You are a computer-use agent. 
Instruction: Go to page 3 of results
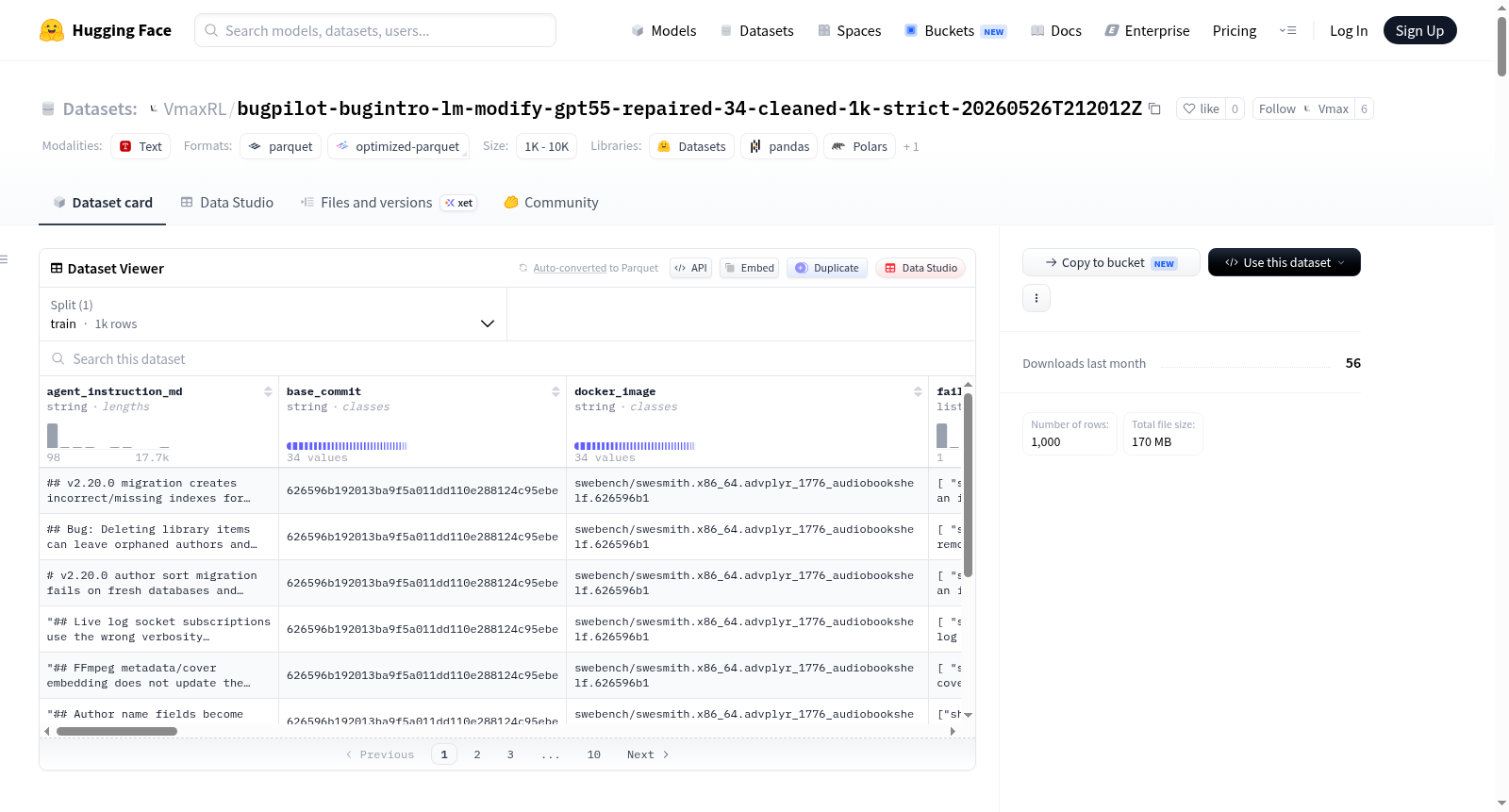coord(510,754)
